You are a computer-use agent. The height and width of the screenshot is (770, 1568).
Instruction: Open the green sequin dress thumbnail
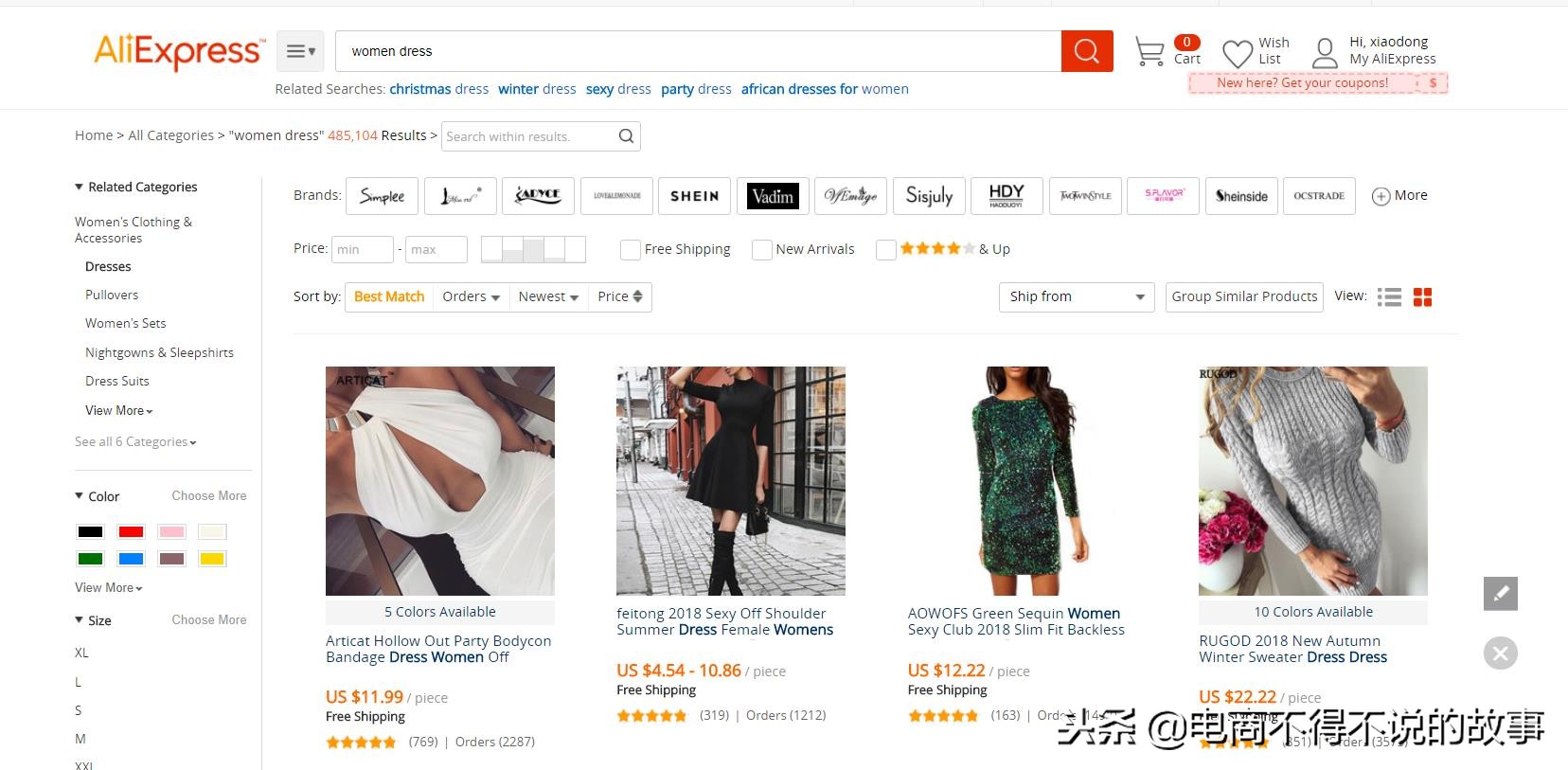tap(1022, 481)
